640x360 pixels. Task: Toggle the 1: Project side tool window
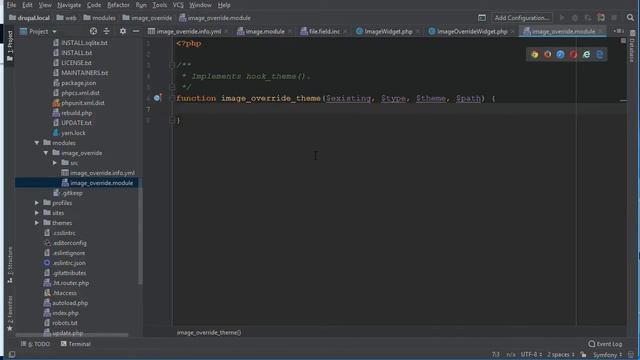point(10,46)
